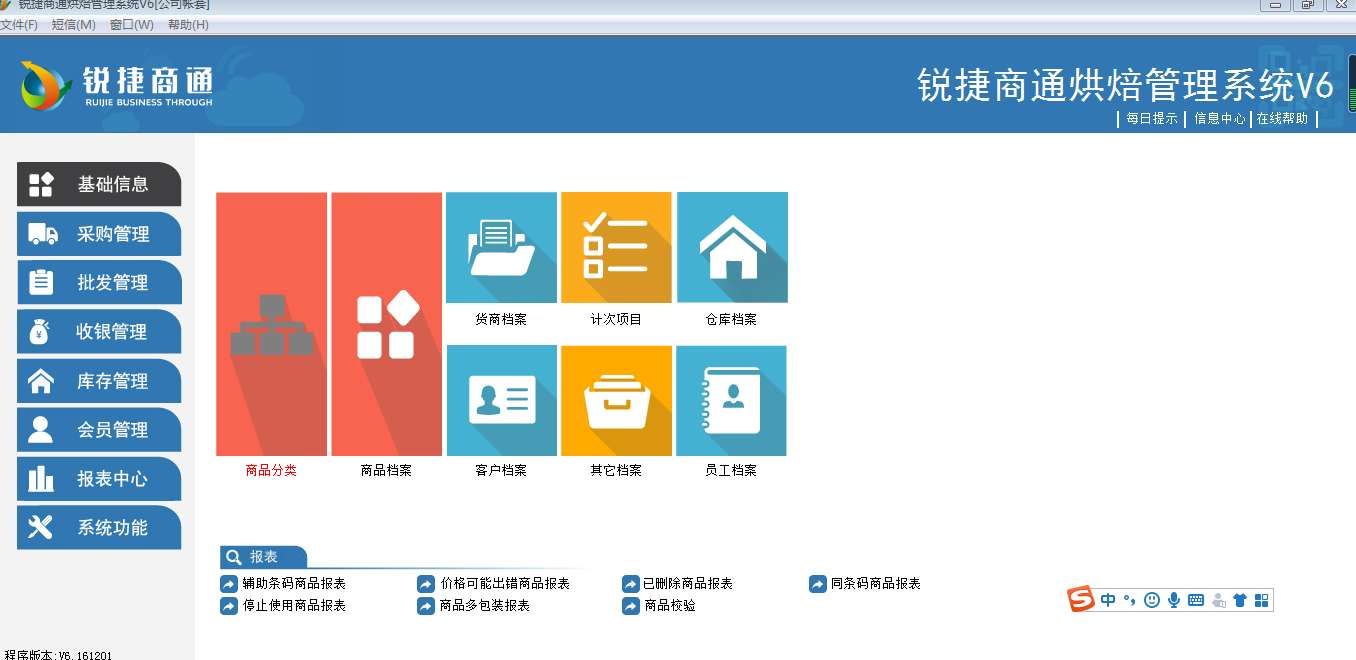Open the 商品多包装报表 report

pos(474,606)
